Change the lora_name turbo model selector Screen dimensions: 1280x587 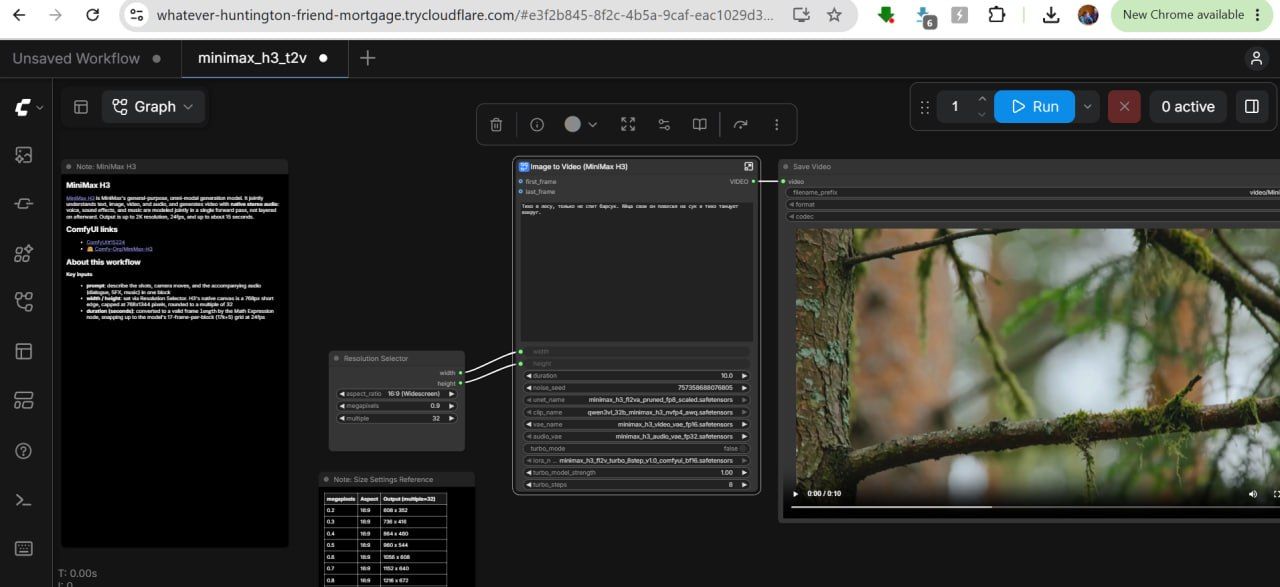click(x=636, y=460)
